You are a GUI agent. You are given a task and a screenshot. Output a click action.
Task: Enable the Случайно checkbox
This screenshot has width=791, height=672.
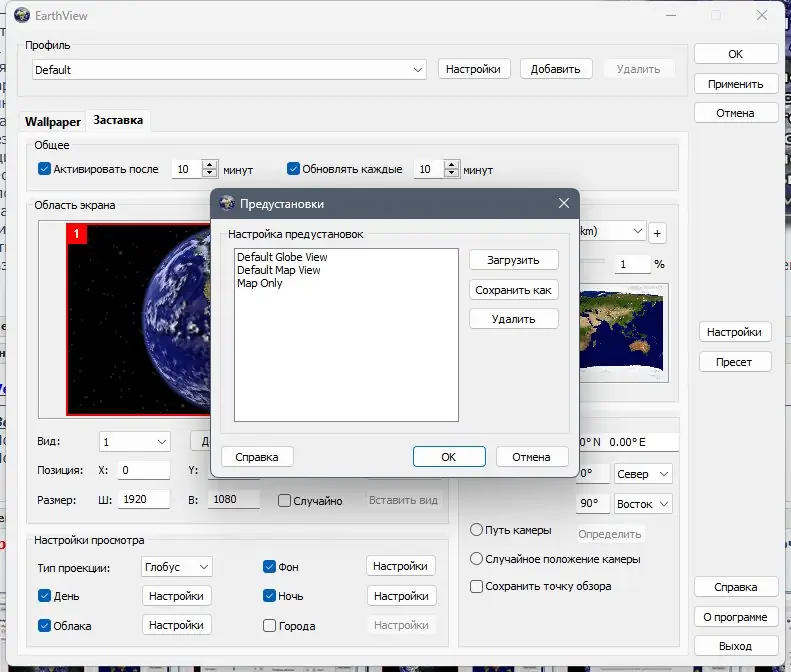tap(285, 500)
